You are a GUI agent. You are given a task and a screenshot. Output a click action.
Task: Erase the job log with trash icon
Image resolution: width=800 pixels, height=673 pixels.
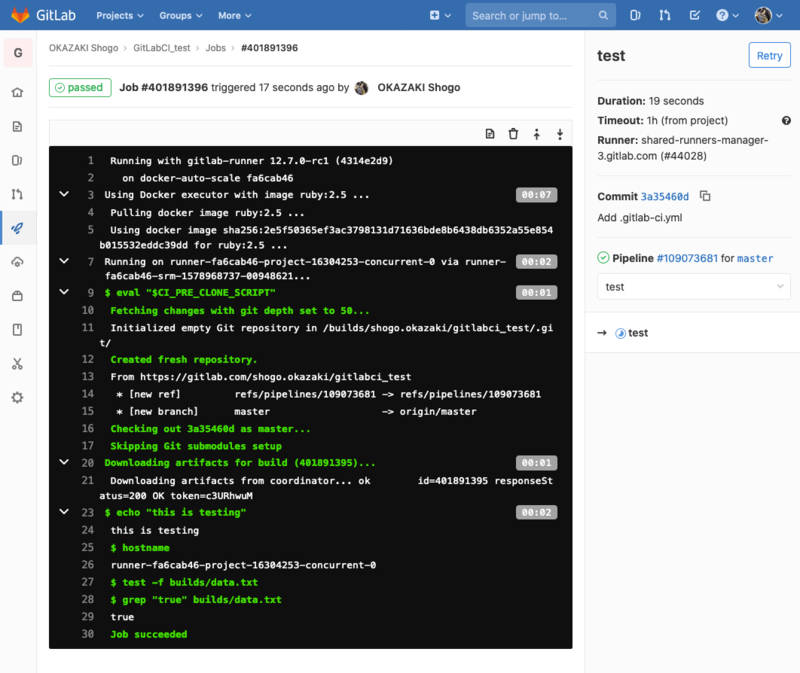point(513,134)
